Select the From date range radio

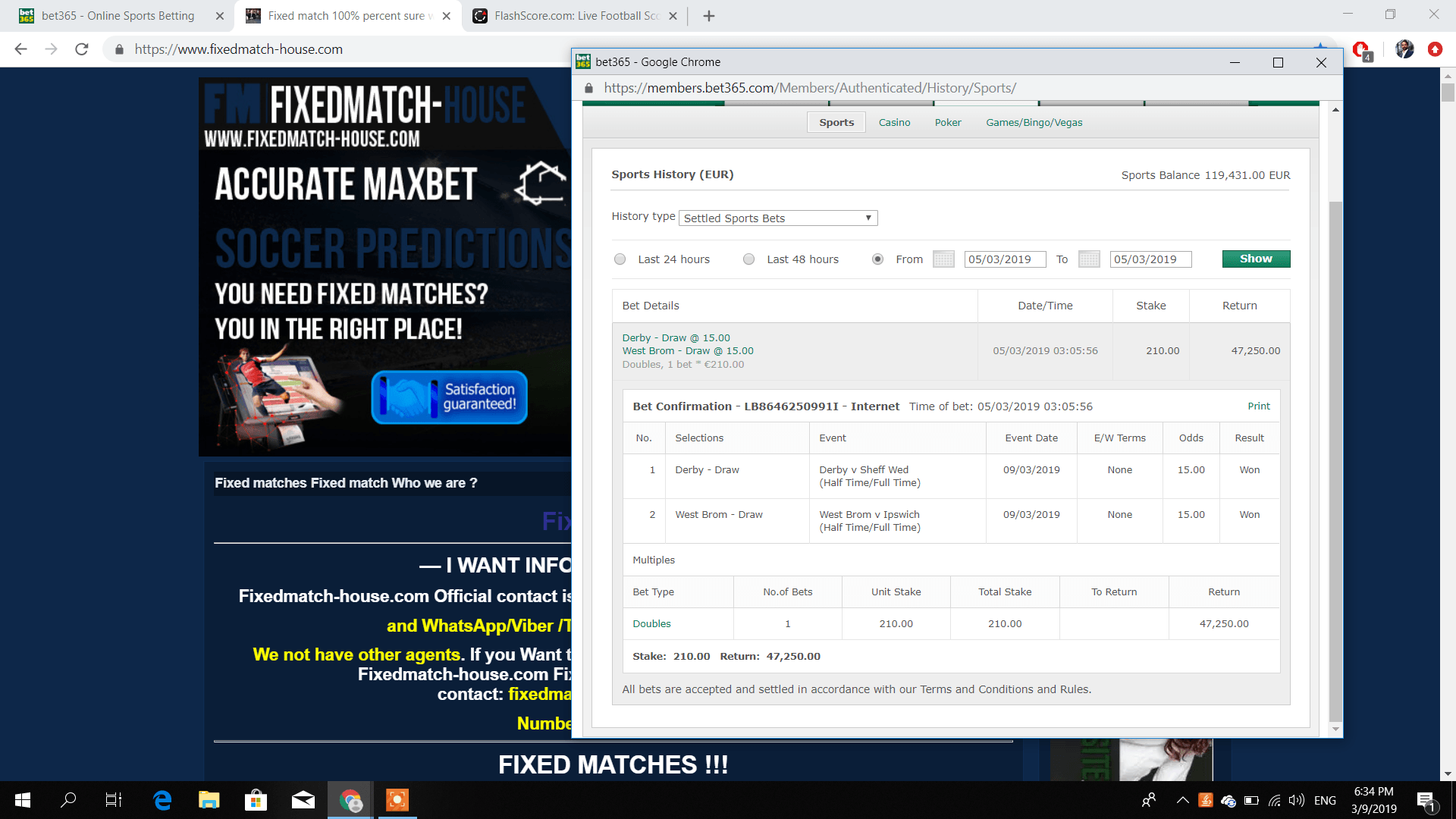pyautogui.click(x=878, y=259)
